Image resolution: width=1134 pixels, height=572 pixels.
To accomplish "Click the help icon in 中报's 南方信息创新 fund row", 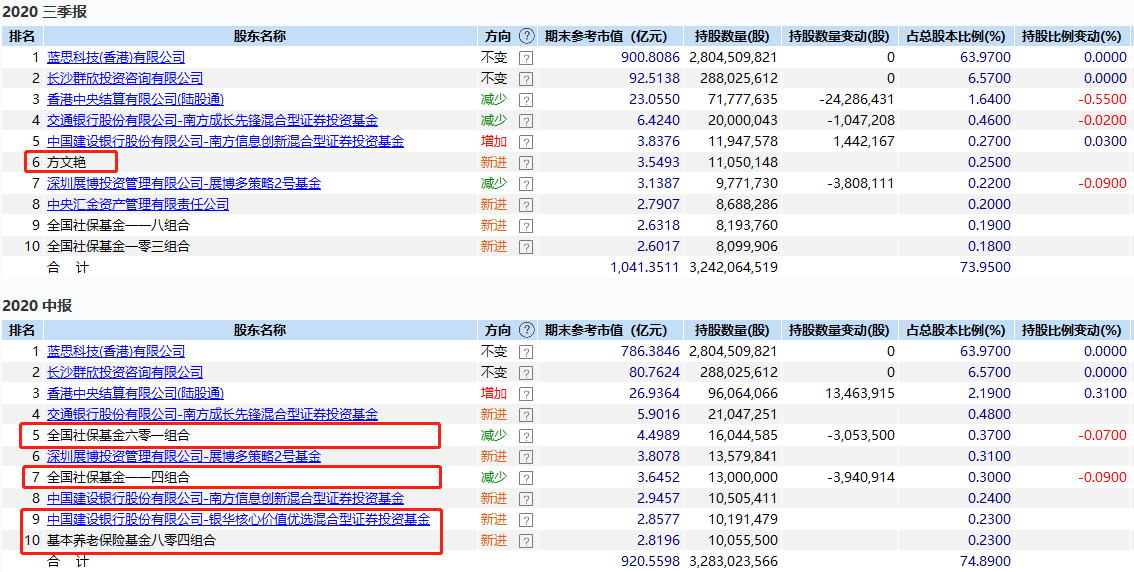I will point(526,499).
